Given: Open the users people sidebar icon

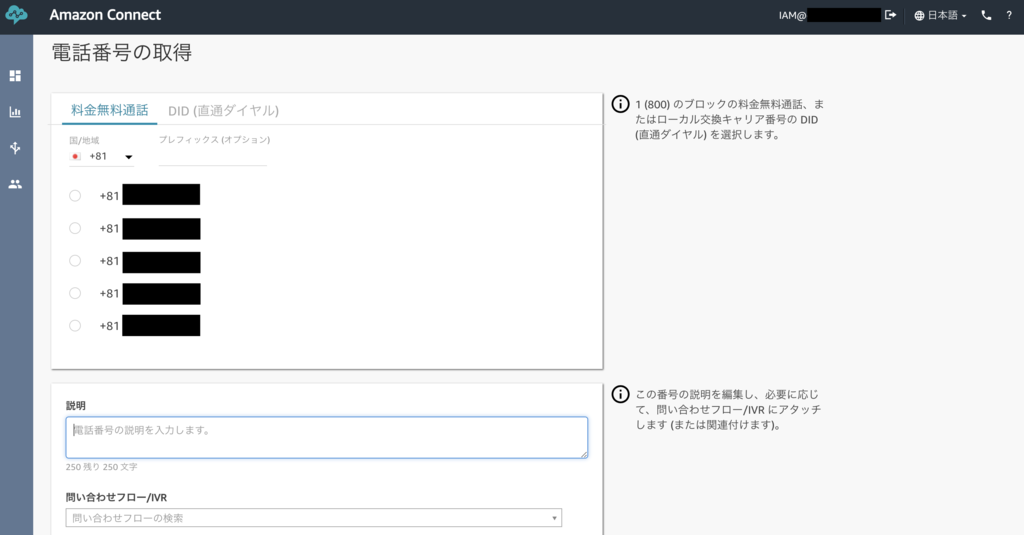Looking at the screenshot, I should coord(15,184).
